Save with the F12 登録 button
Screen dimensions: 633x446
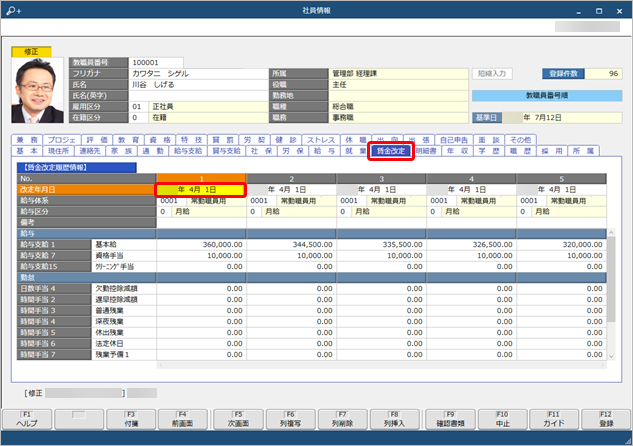[606, 419]
